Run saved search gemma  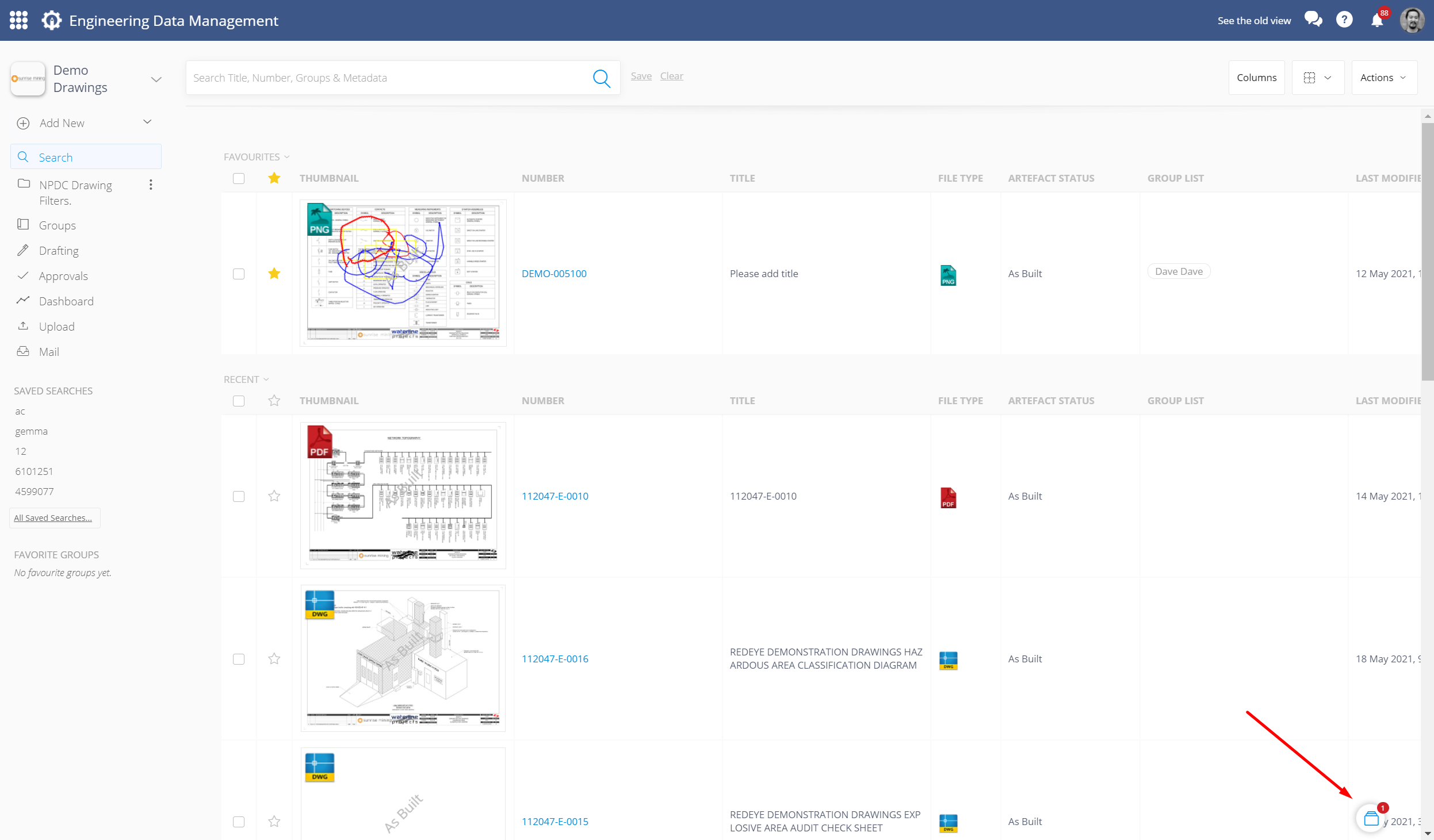[x=32, y=431]
